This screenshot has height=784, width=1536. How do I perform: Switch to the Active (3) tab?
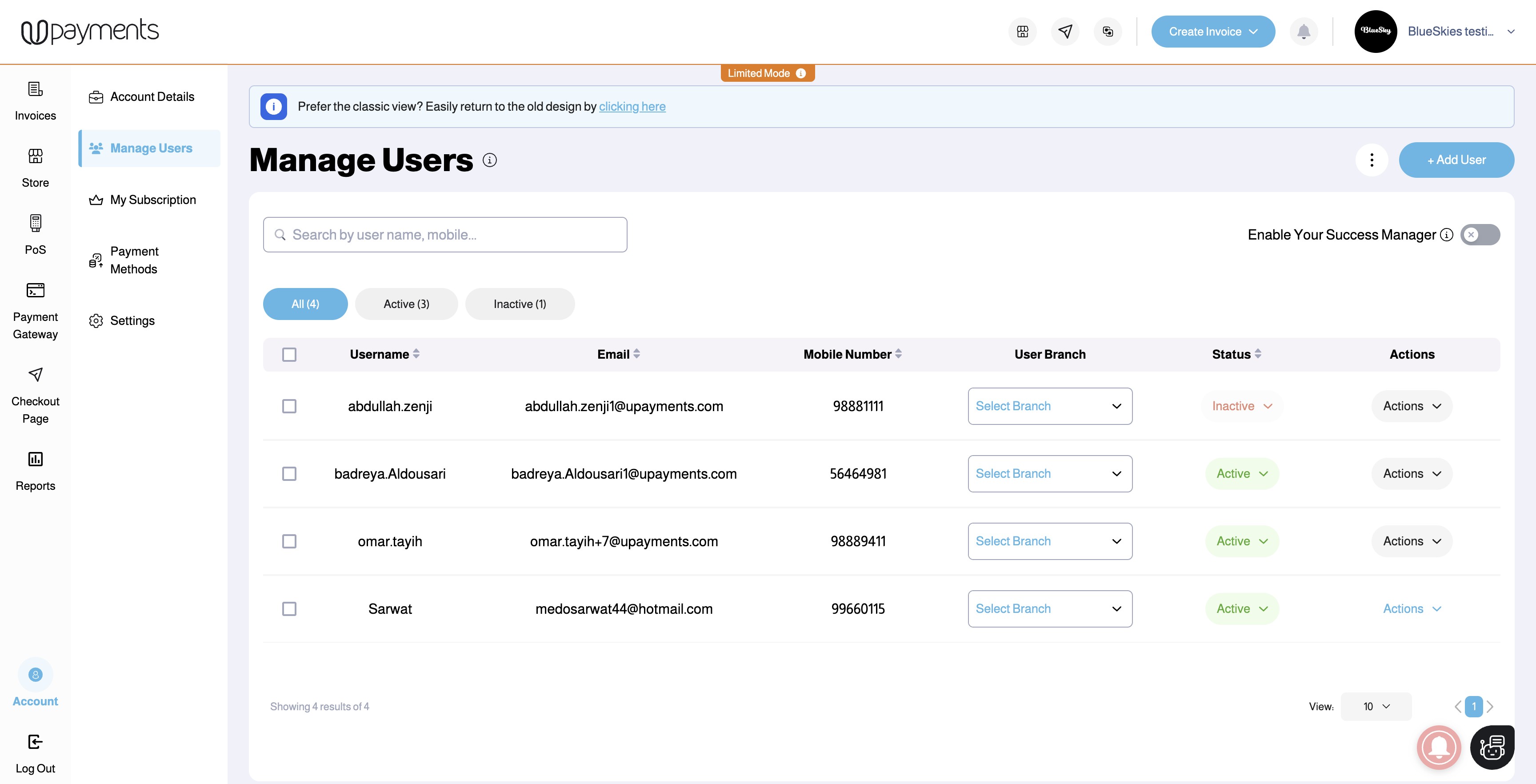point(406,304)
